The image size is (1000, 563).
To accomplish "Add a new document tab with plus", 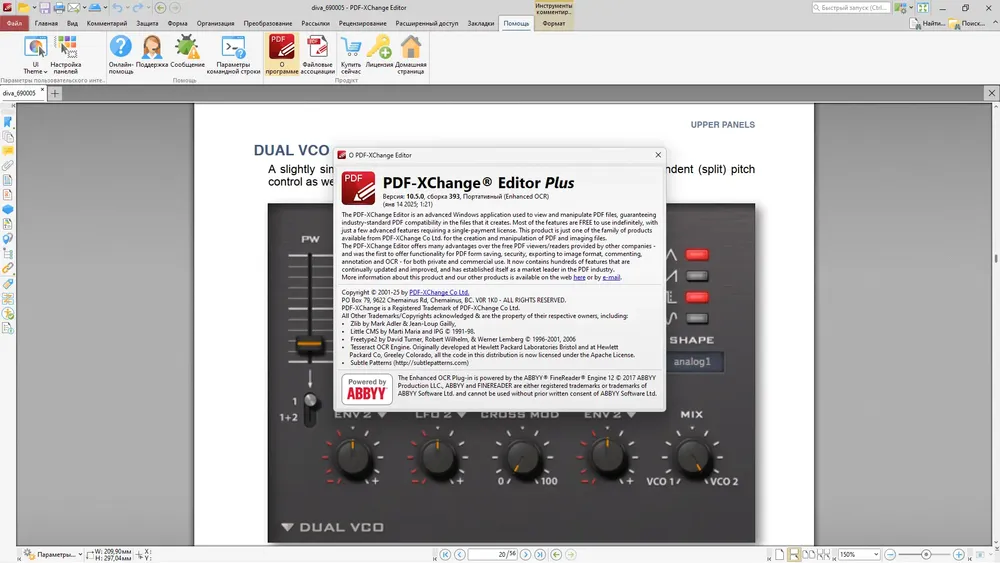I will click(55, 93).
